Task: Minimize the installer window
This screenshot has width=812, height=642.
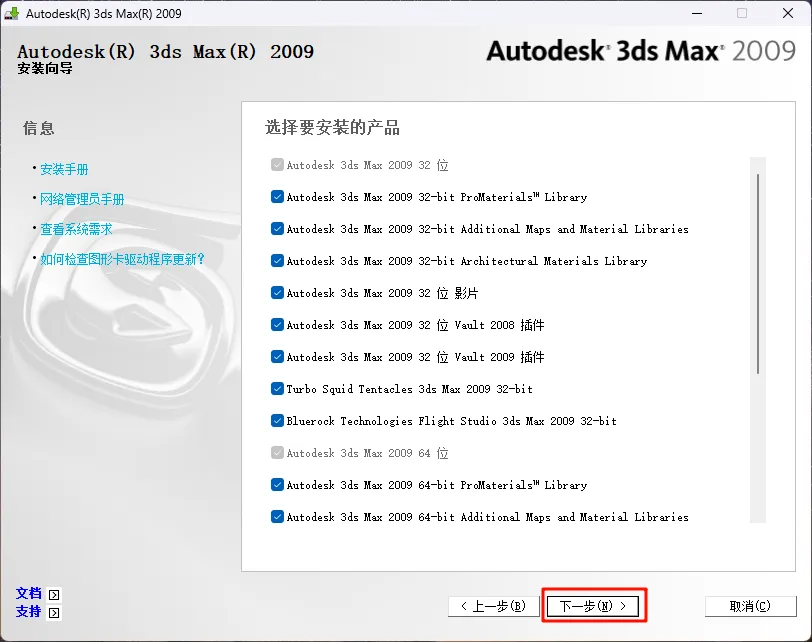Action: (x=697, y=13)
